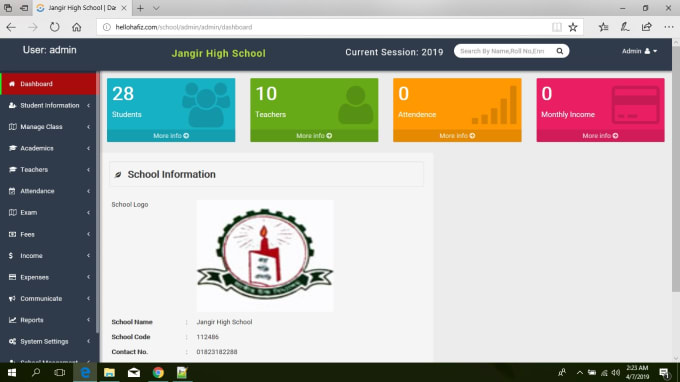This screenshot has height=382, width=680.
Task: Open the Windows Start menu
Action: point(12,372)
